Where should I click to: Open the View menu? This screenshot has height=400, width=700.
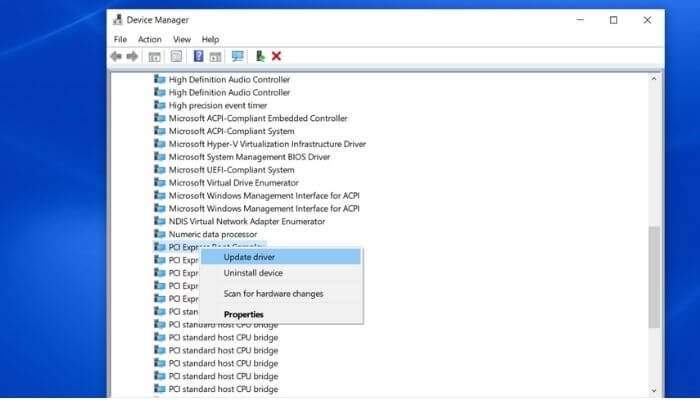pos(182,39)
